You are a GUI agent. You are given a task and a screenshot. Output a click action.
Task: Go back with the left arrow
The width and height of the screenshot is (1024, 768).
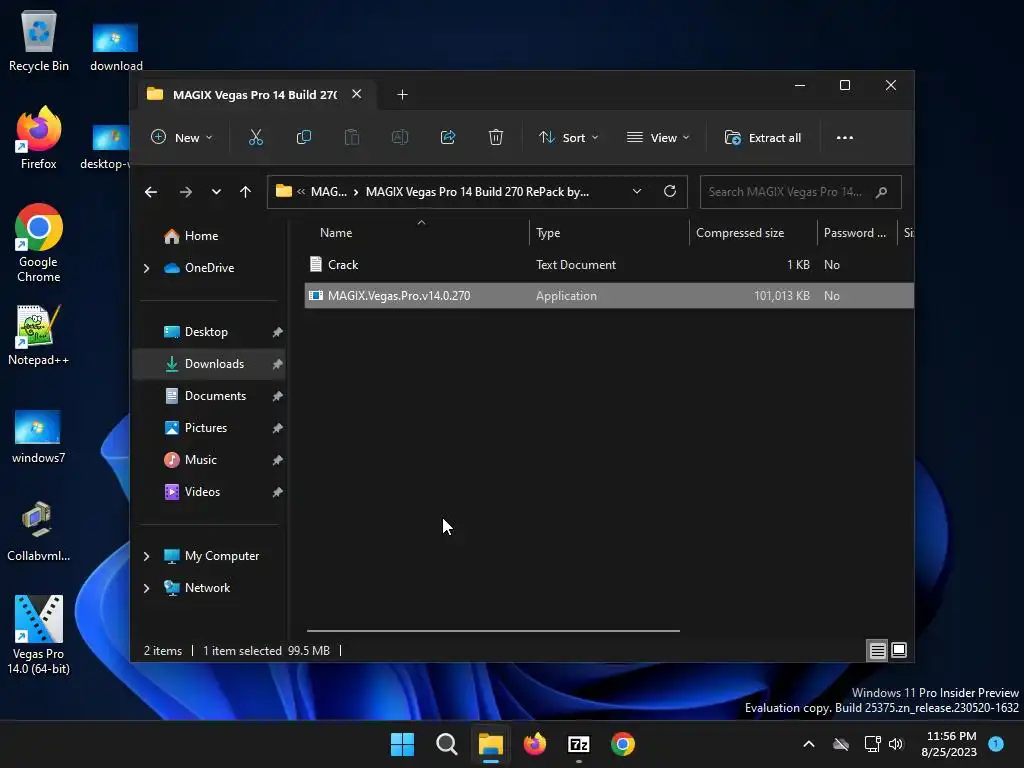click(151, 192)
